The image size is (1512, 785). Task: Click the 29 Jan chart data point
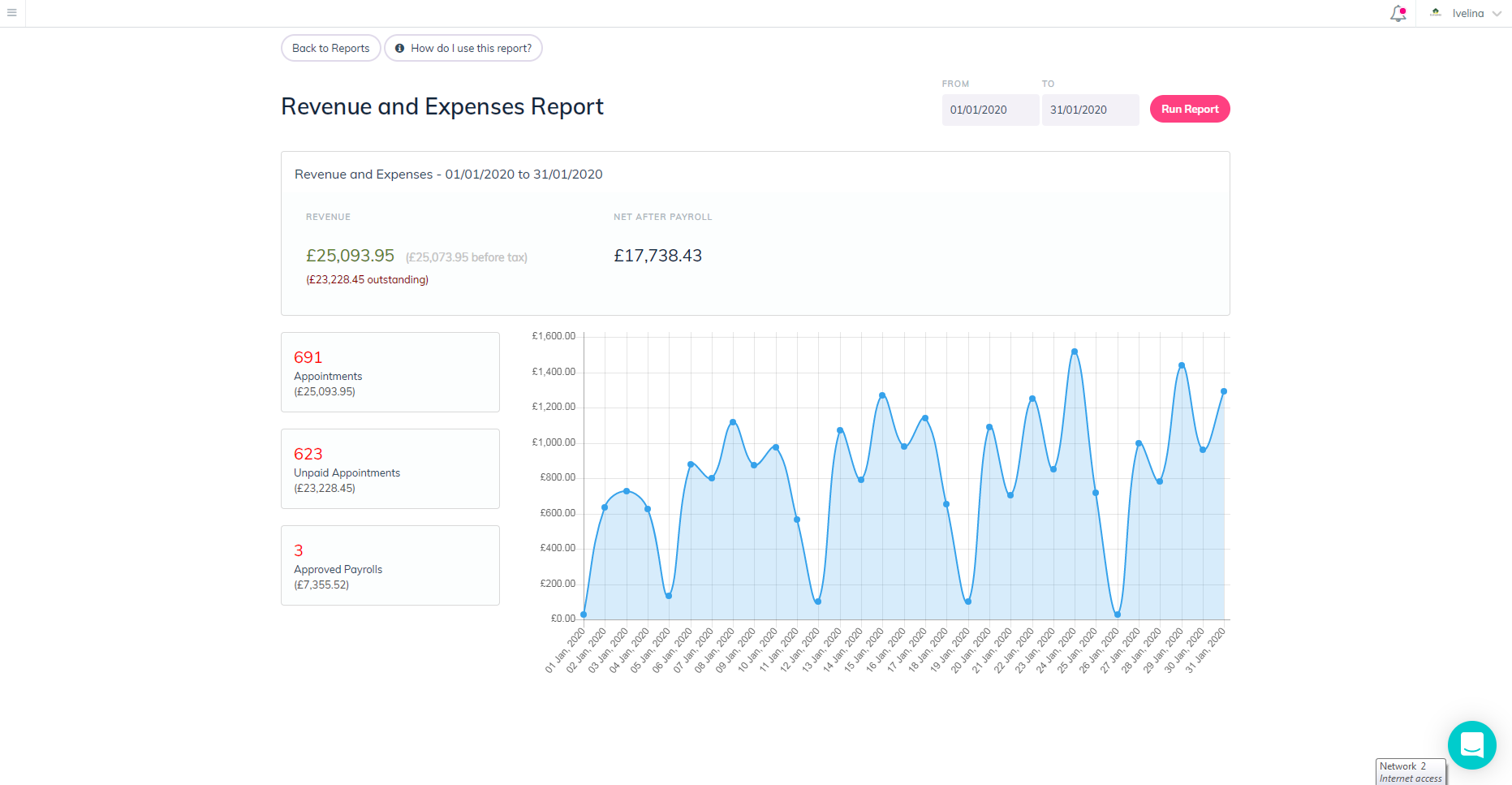click(1182, 365)
